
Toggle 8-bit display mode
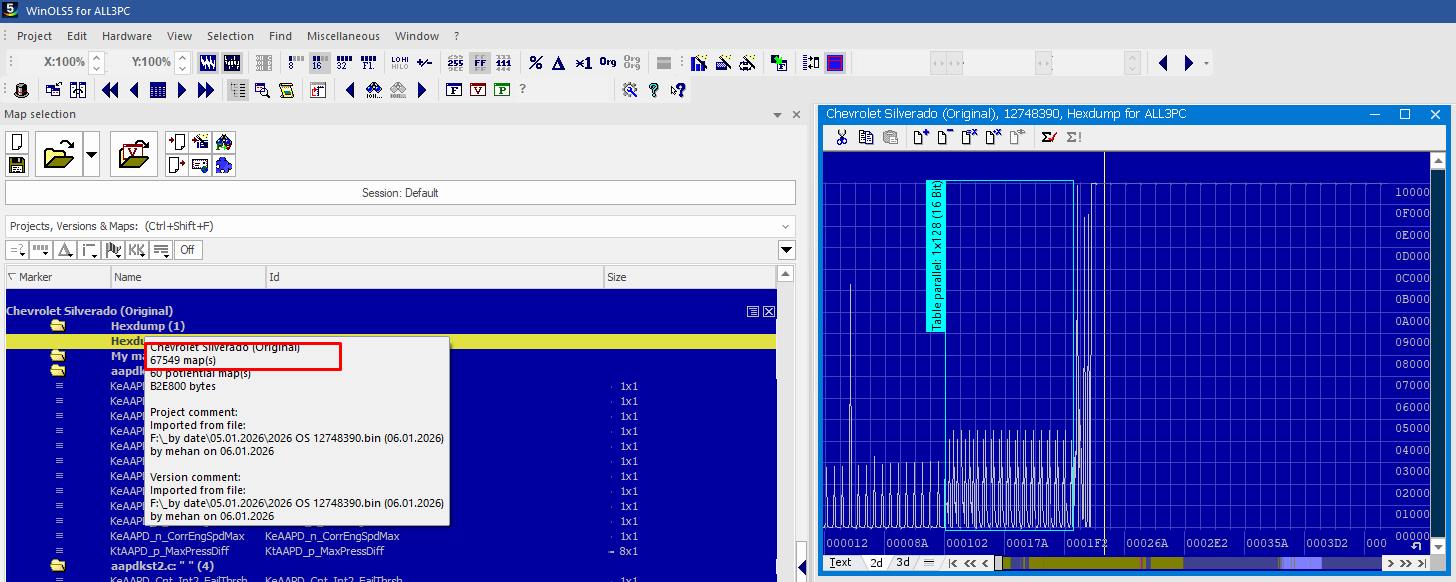[x=297, y=63]
